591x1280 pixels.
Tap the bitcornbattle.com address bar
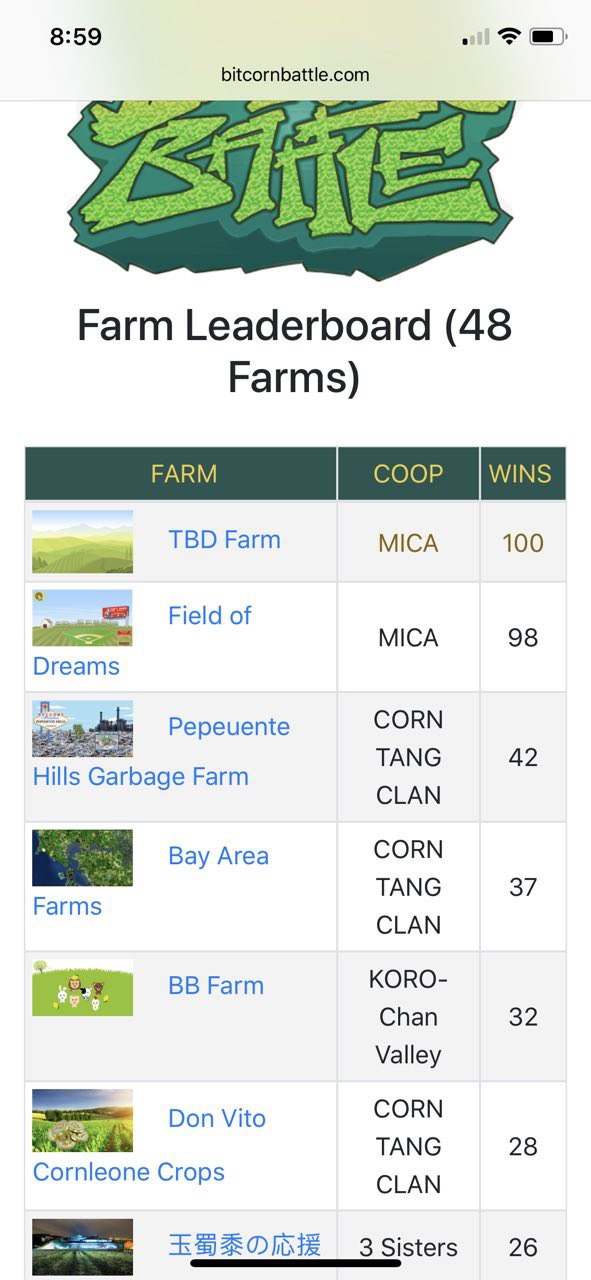pyautogui.click(x=295, y=74)
